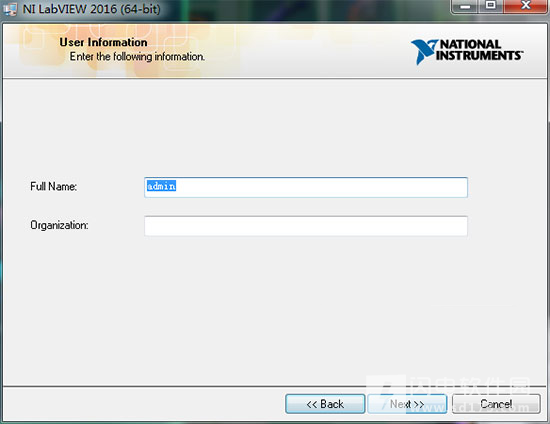550x424 pixels.
Task: Click the 'Enter the following information' subtitle
Action: click(x=137, y=56)
